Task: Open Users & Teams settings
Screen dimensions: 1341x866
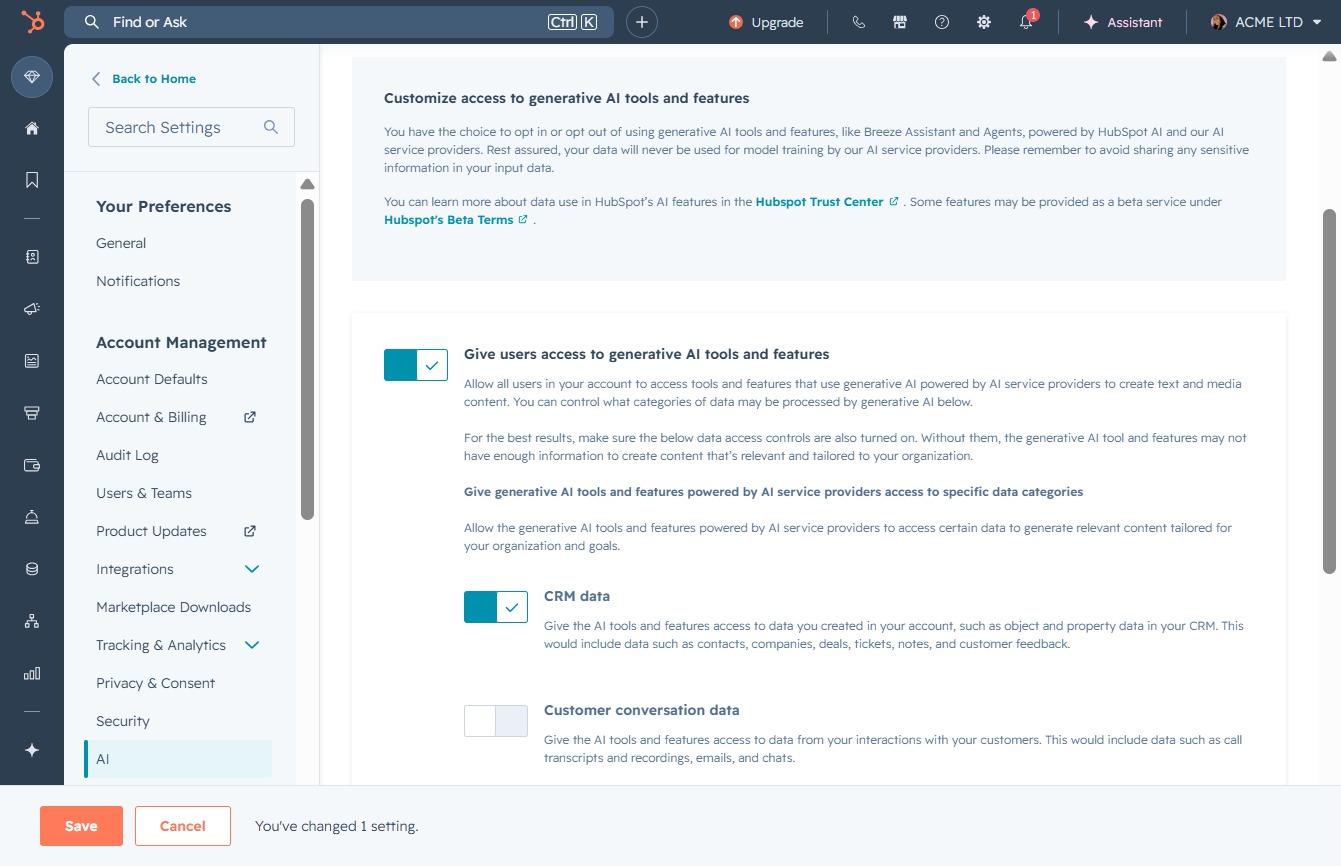Action: (144, 493)
